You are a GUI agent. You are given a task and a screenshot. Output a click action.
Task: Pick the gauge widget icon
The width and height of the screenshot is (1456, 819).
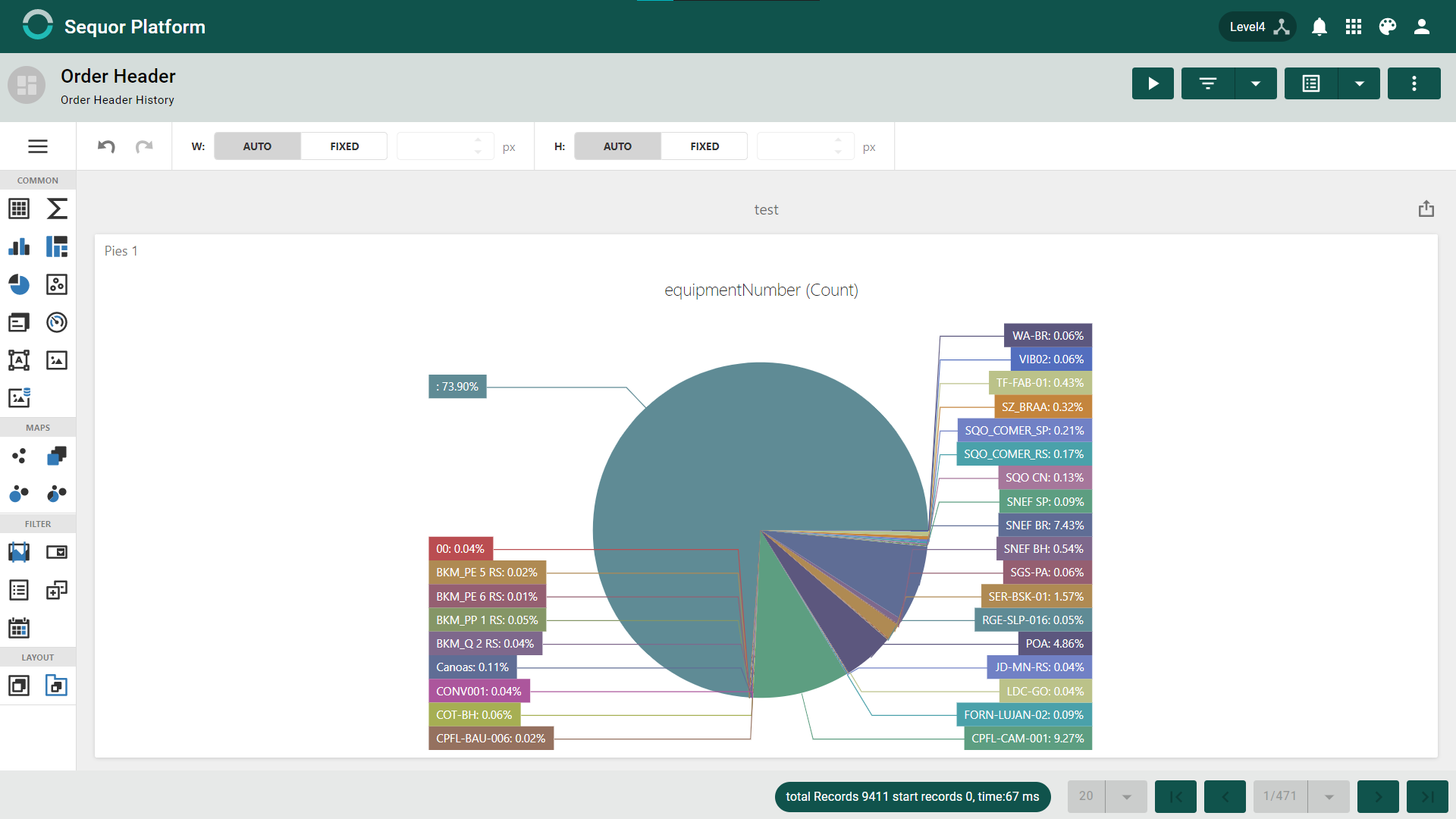(57, 322)
